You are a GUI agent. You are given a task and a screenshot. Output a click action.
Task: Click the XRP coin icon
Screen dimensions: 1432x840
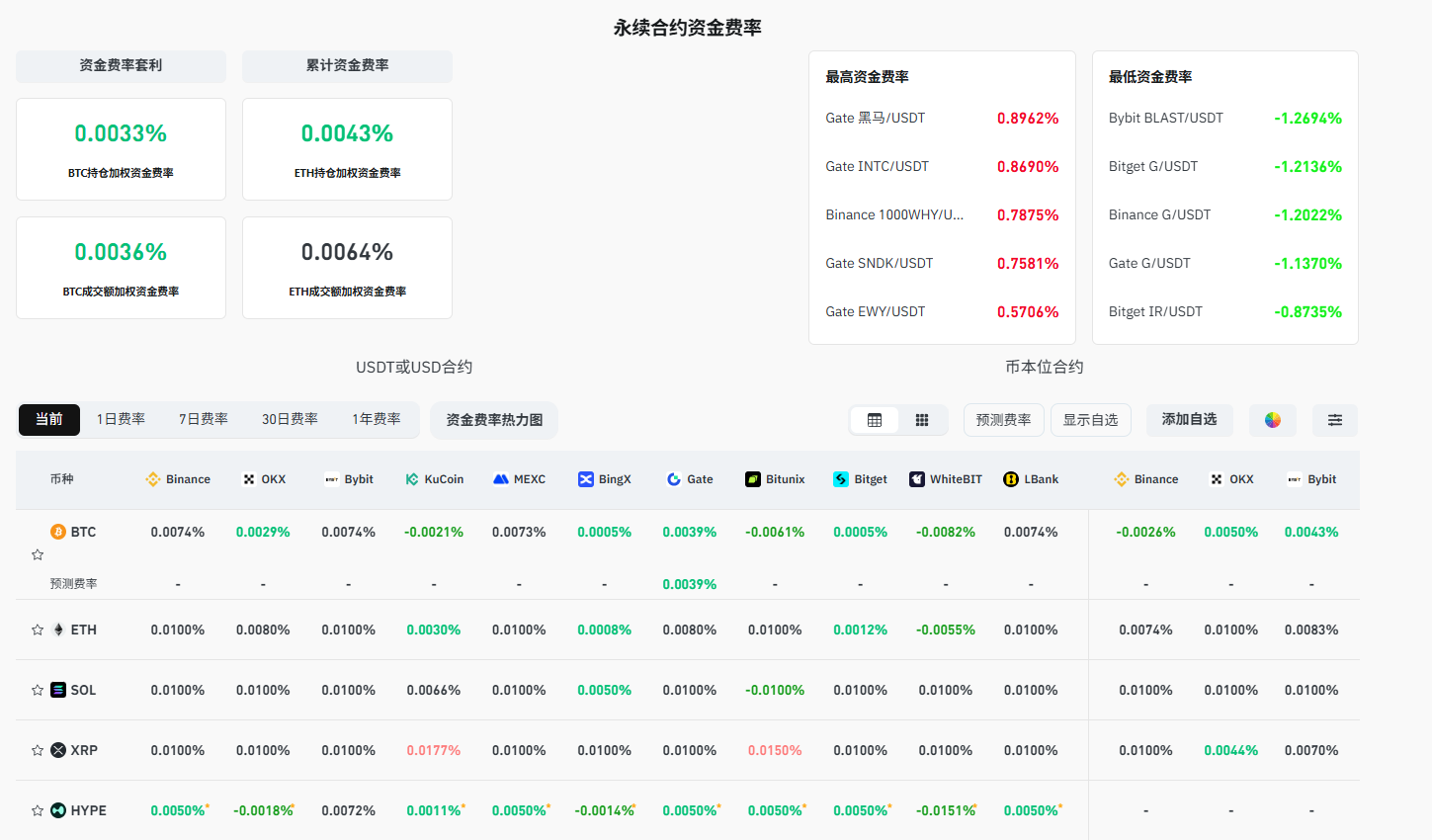58,750
